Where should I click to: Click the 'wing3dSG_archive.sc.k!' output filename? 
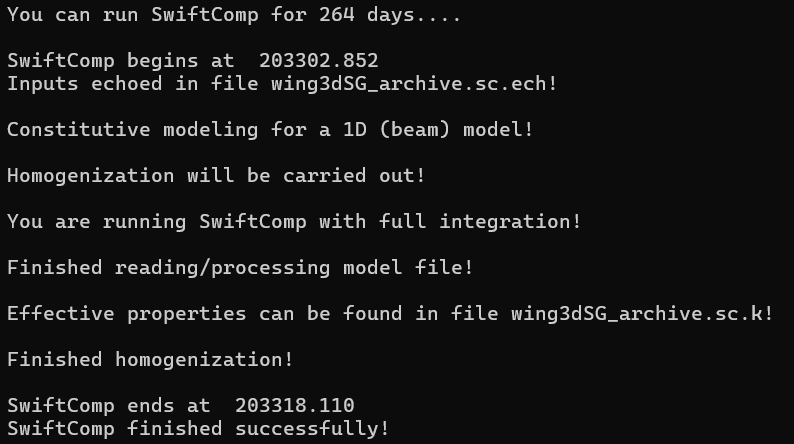[x=642, y=314]
